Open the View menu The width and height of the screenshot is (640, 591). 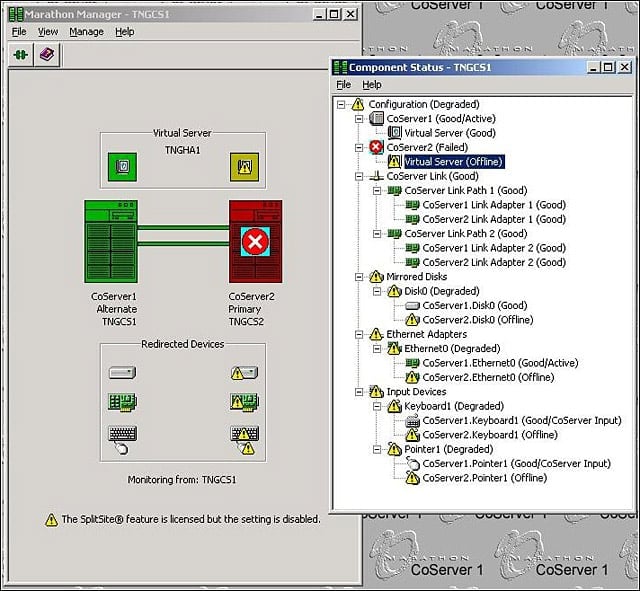coord(48,32)
